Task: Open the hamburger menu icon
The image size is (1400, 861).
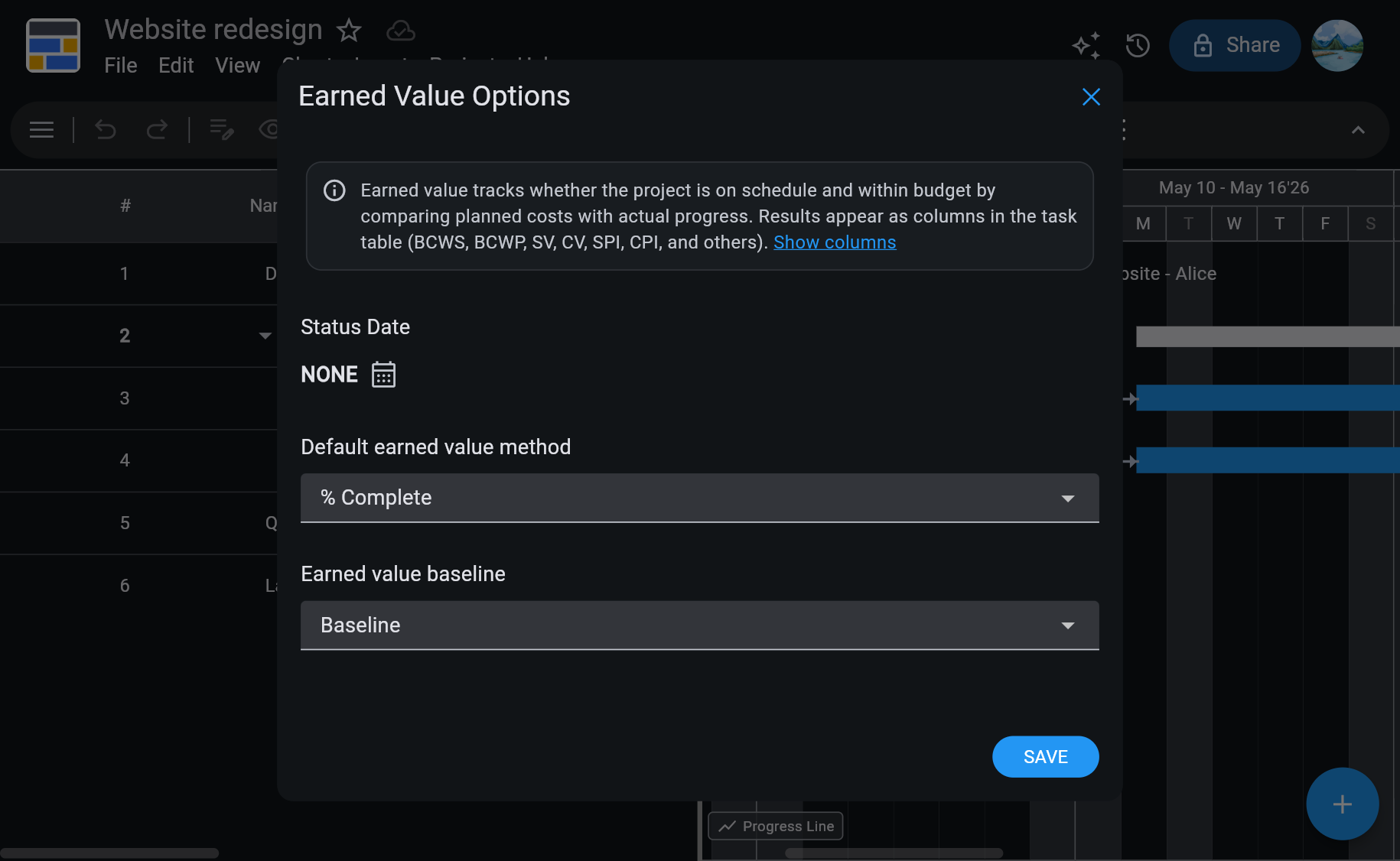Action: click(x=41, y=129)
